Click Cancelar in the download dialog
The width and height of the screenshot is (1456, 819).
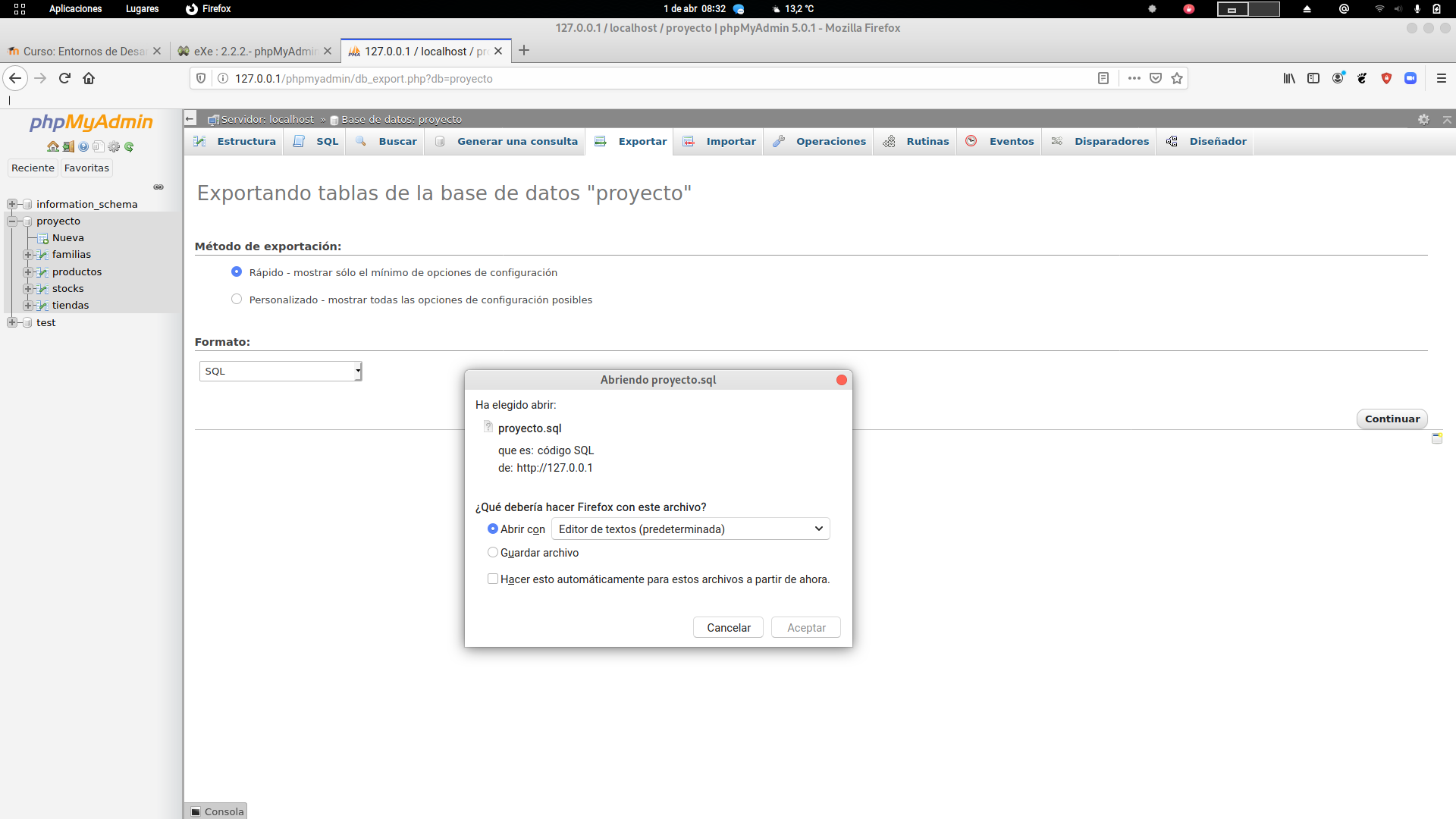[728, 627]
